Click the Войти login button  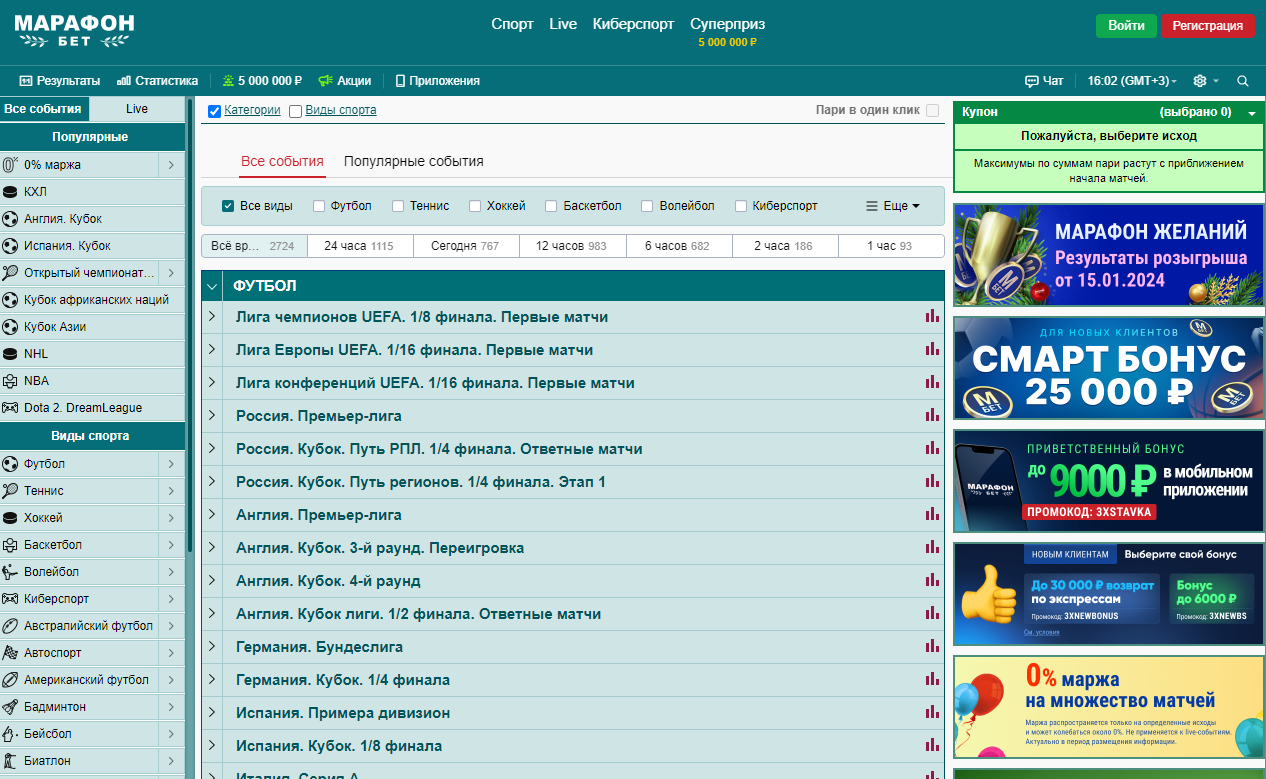tap(1126, 26)
